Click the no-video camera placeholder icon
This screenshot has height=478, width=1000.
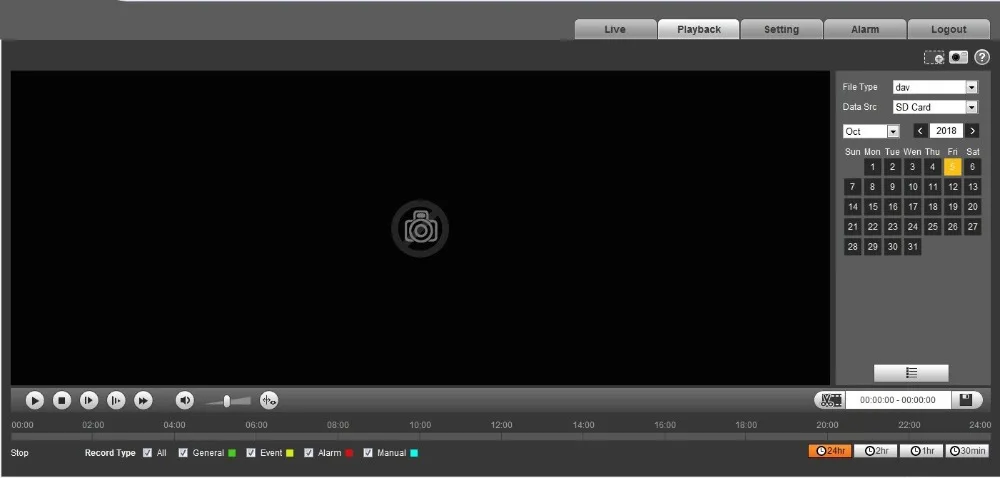pyautogui.click(x=420, y=229)
